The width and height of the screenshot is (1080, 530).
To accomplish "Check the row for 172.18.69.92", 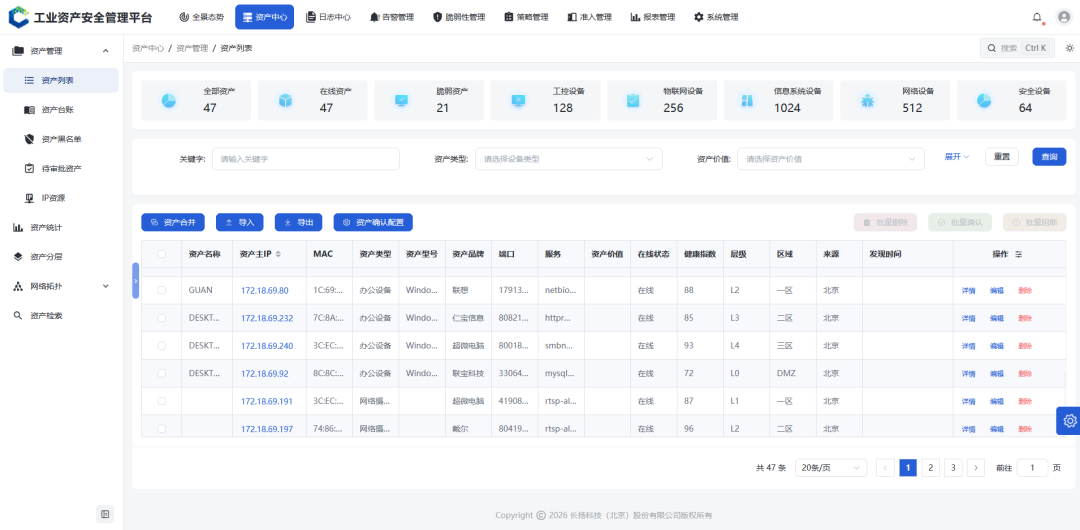I will 162,373.
